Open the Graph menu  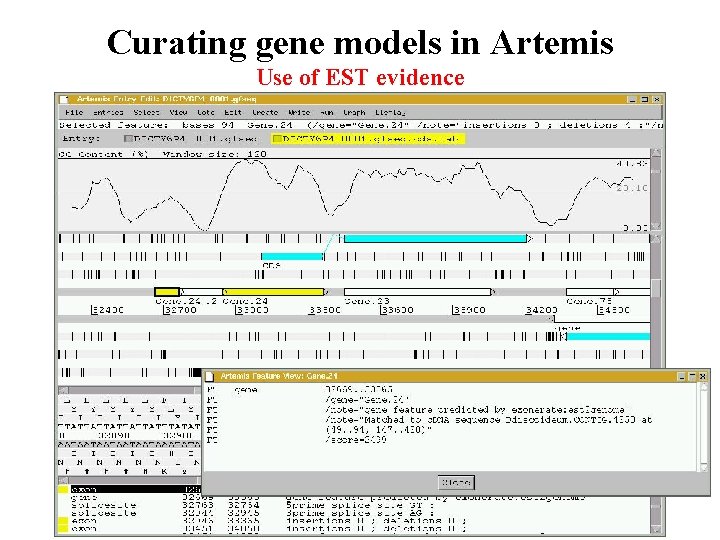coord(354,112)
